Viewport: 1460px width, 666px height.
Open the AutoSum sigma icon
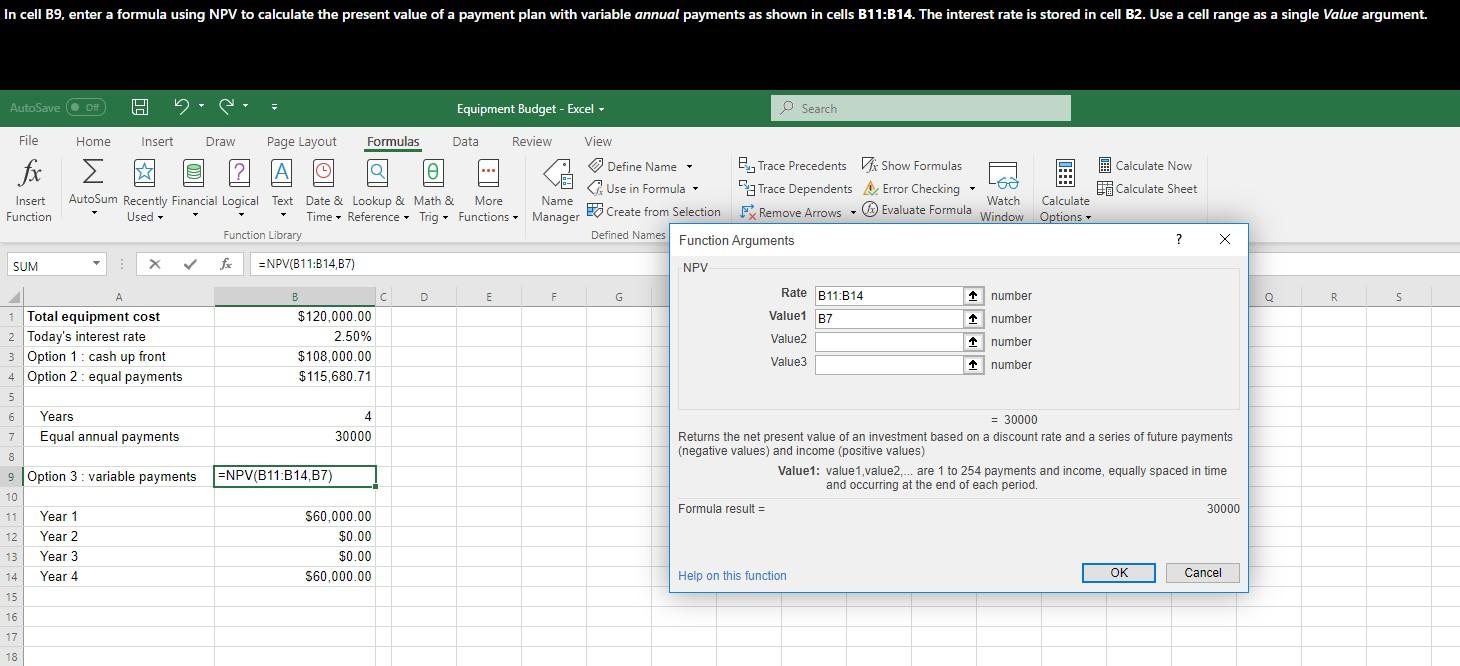pyautogui.click(x=92, y=174)
